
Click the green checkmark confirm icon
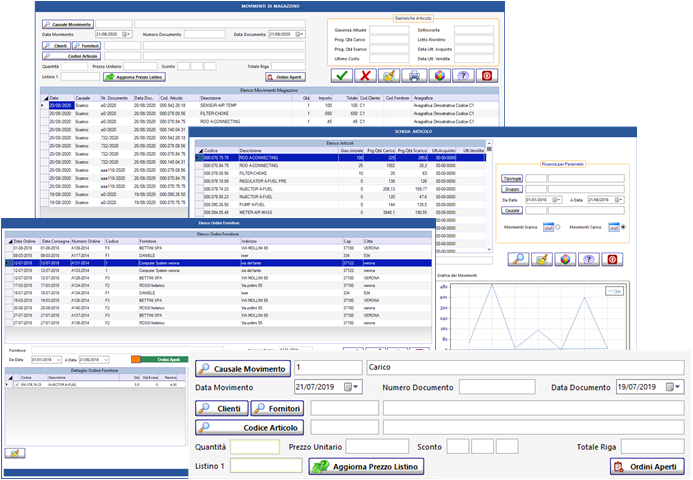341,76
